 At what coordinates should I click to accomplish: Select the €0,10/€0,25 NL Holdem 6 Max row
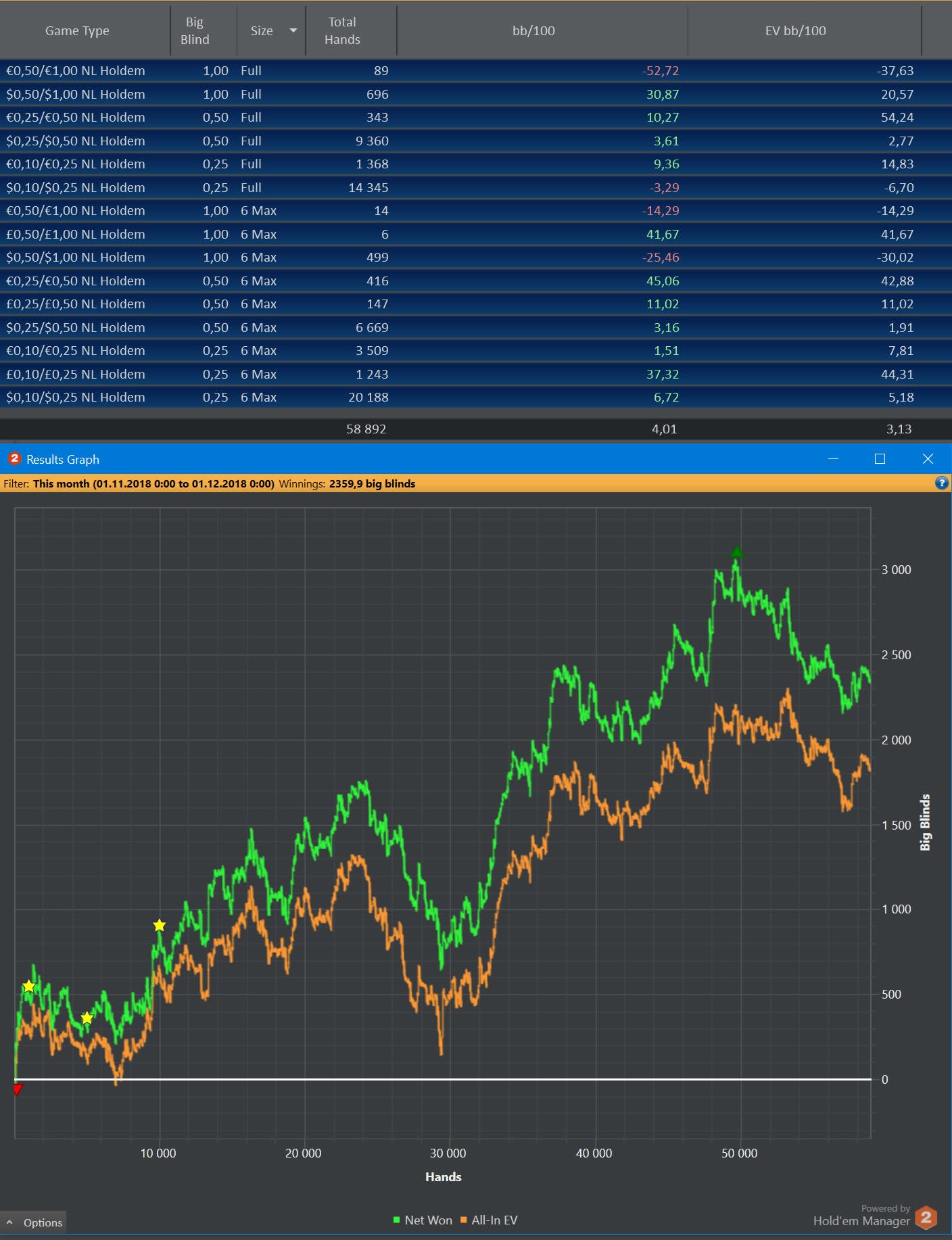[x=476, y=350]
